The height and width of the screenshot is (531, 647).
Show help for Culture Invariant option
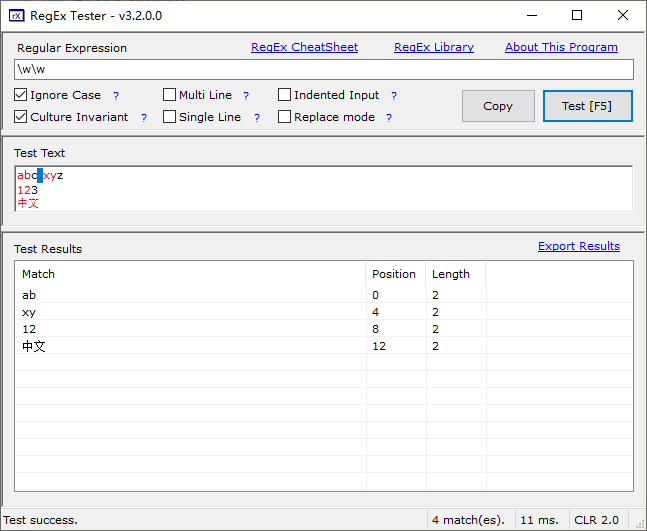[x=144, y=118]
